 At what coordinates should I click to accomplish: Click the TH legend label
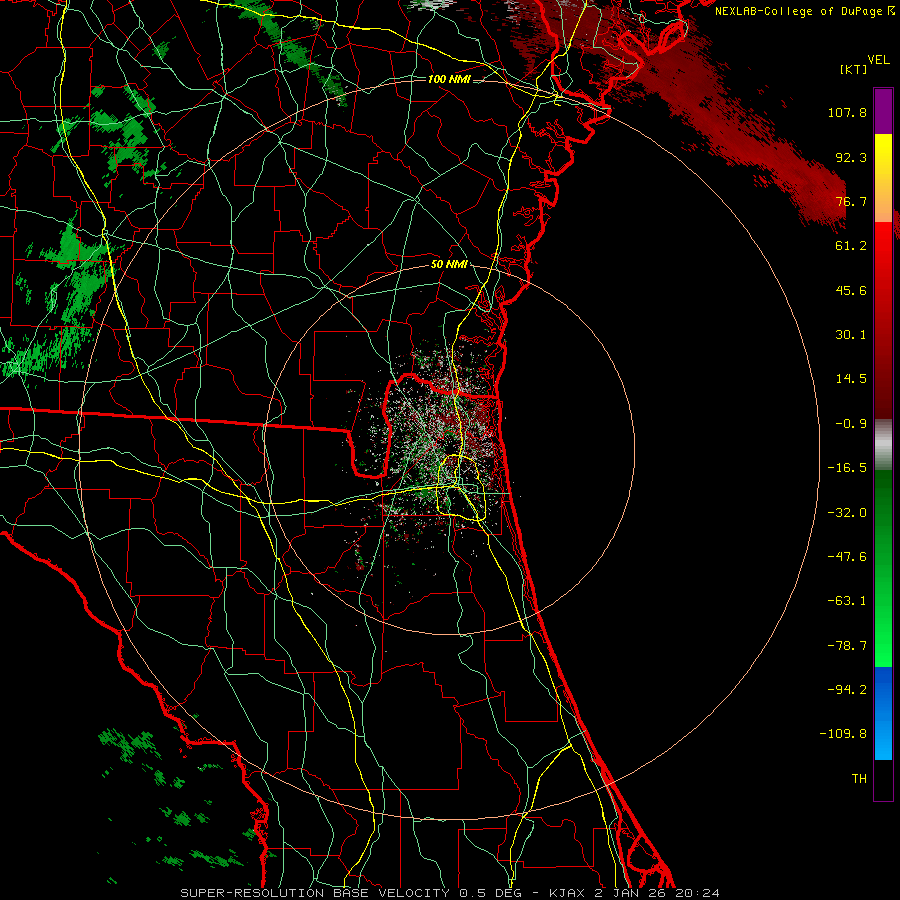[x=859, y=779]
